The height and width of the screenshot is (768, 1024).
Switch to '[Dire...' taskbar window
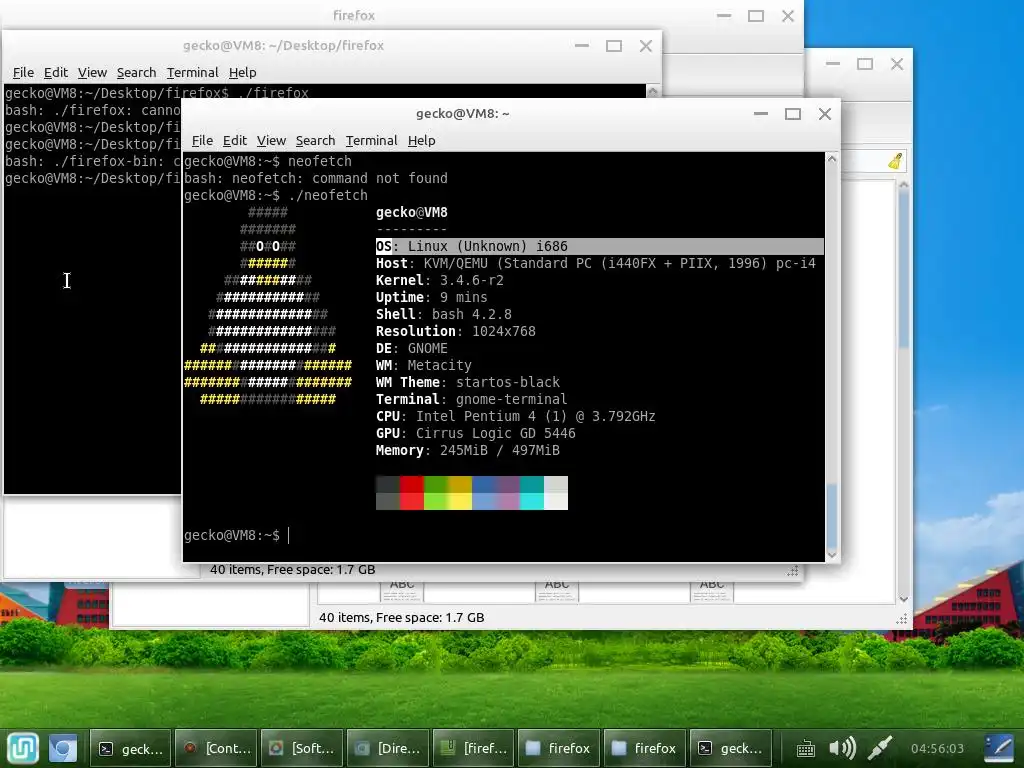(x=389, y=748)
